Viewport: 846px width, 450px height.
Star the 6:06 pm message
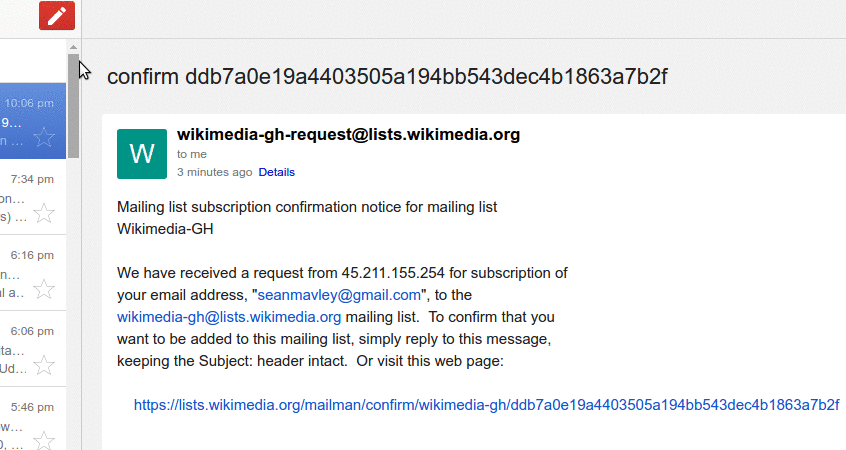[x=44, y=364]
